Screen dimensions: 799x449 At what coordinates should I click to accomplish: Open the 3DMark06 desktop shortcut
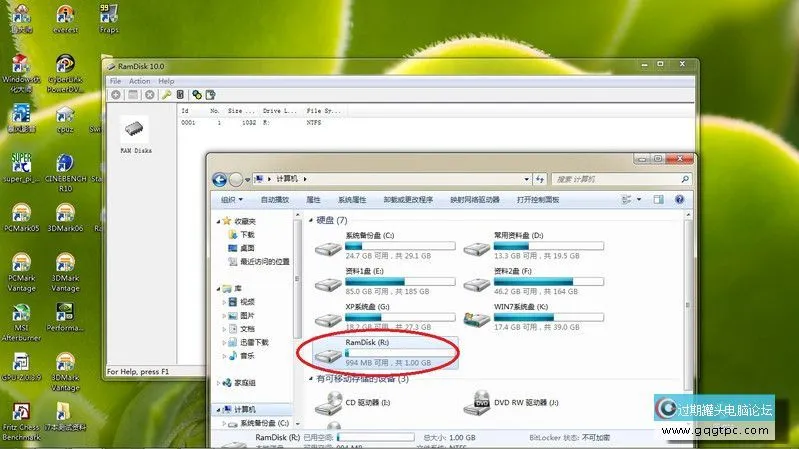(65, 218)
